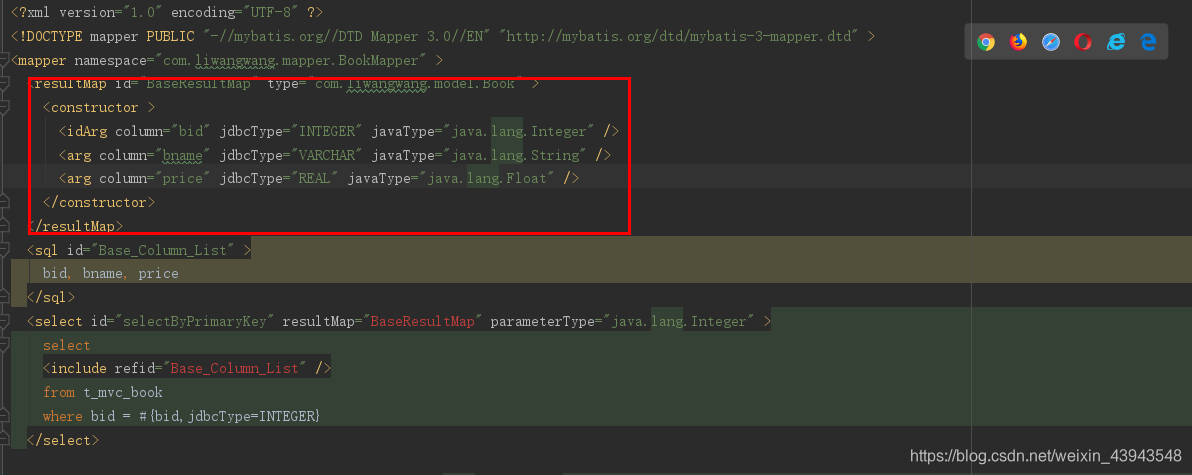
Task: Open the file in Chrome browser
Action: [x=986, y=43]
